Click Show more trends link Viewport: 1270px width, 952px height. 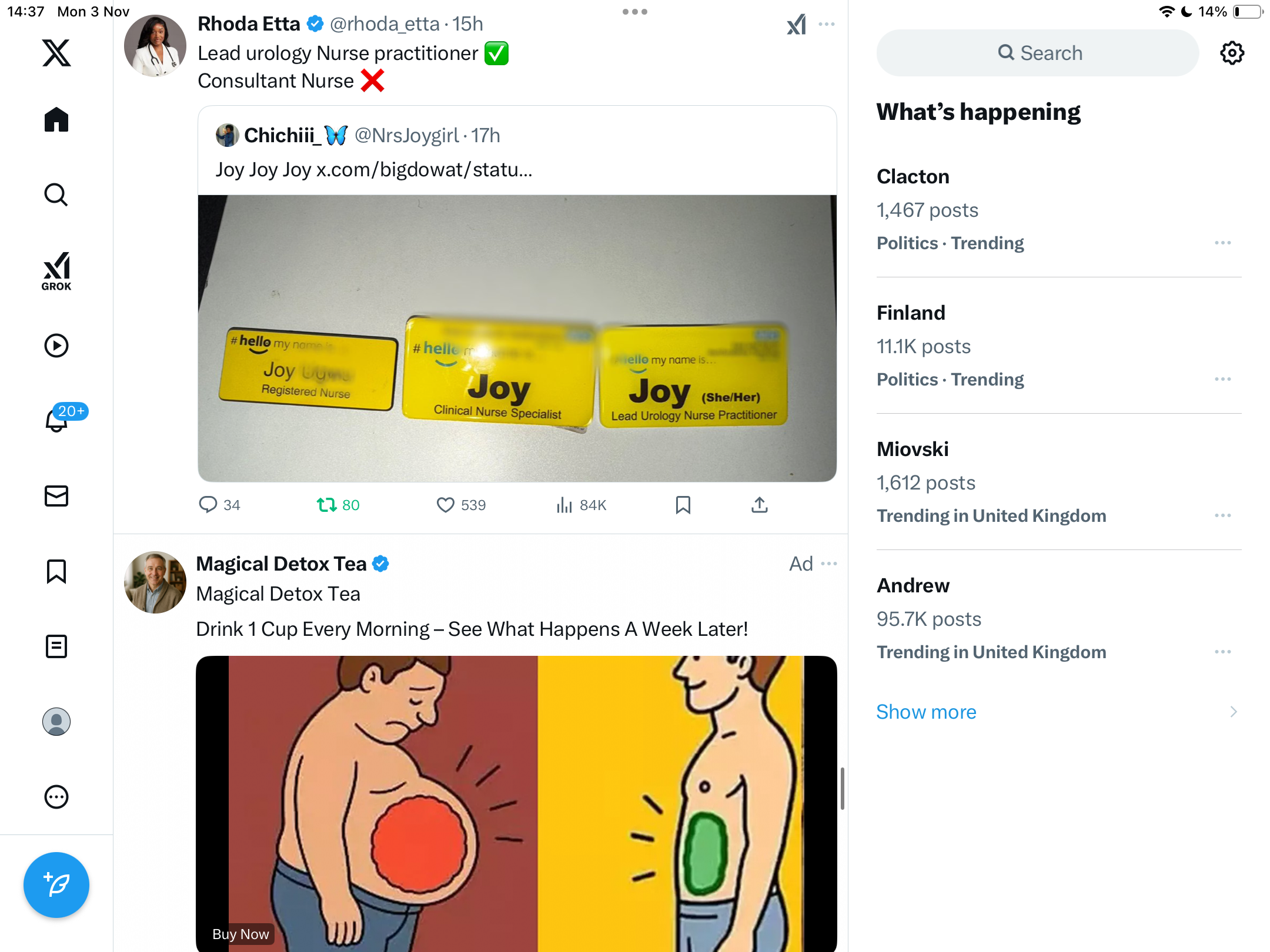point(926,712)
